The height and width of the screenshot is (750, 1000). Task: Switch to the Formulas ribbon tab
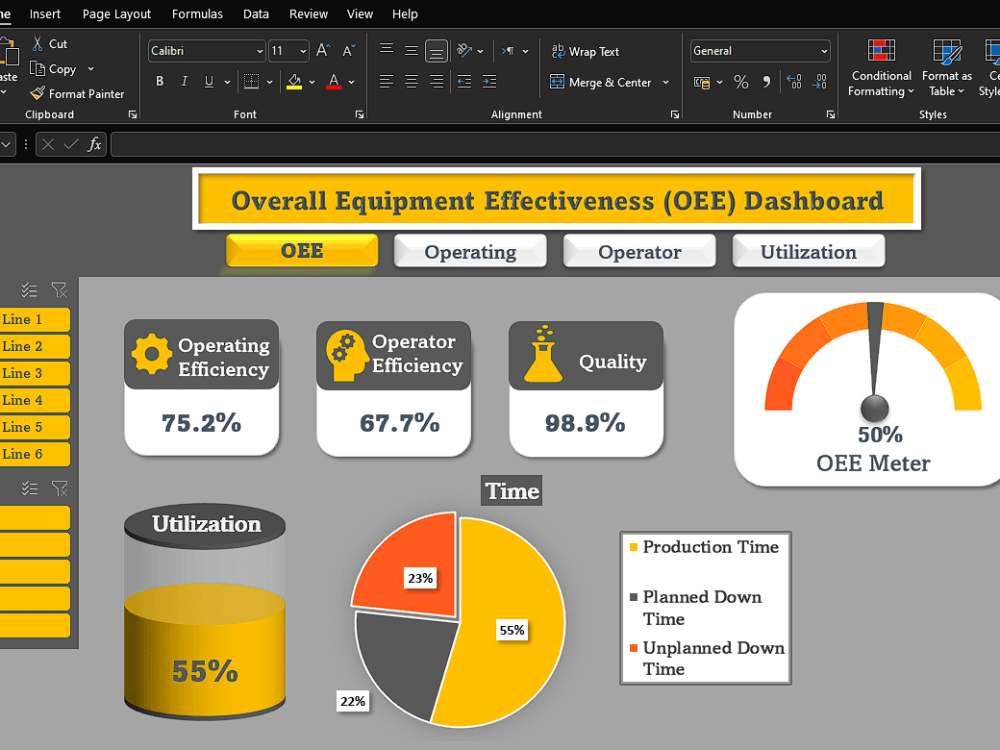coord(197,14)
